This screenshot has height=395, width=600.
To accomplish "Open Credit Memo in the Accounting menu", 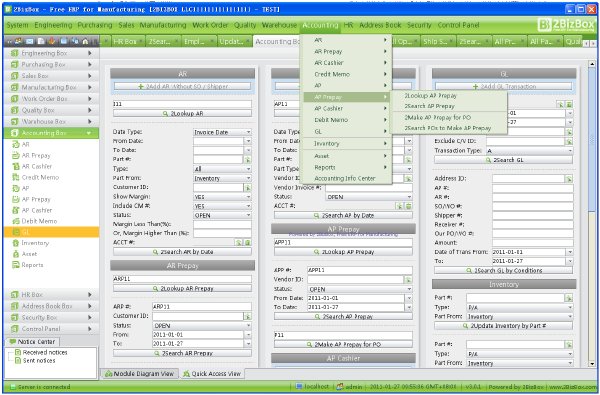I will click(x=332, y=74).
